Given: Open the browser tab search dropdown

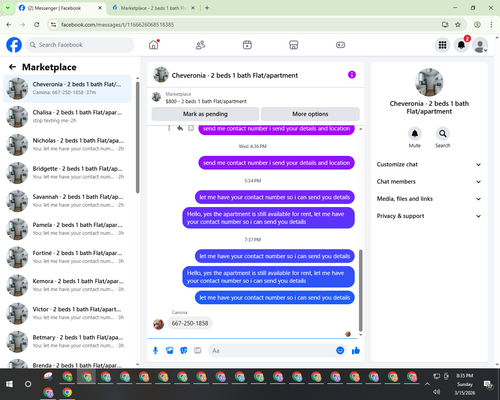Looking at the screenshot, I should [8, 8].
